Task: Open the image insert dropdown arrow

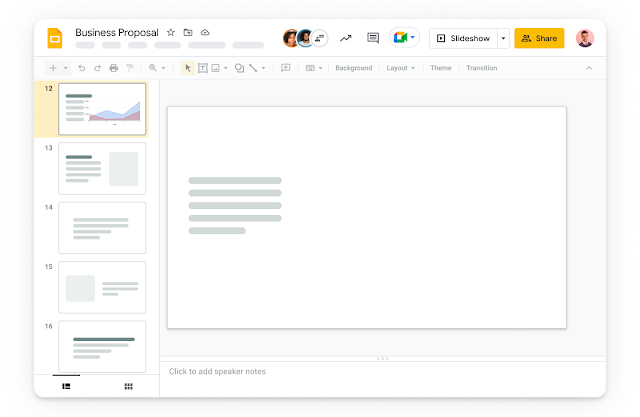Action: point(225,68)
